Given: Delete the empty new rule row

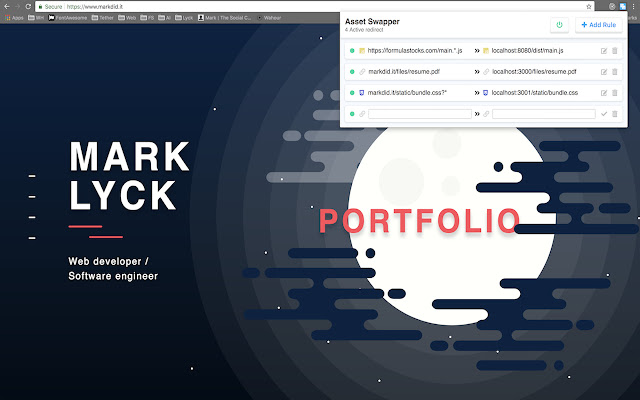Looking at the screenshot, I should tap(615, 114).
